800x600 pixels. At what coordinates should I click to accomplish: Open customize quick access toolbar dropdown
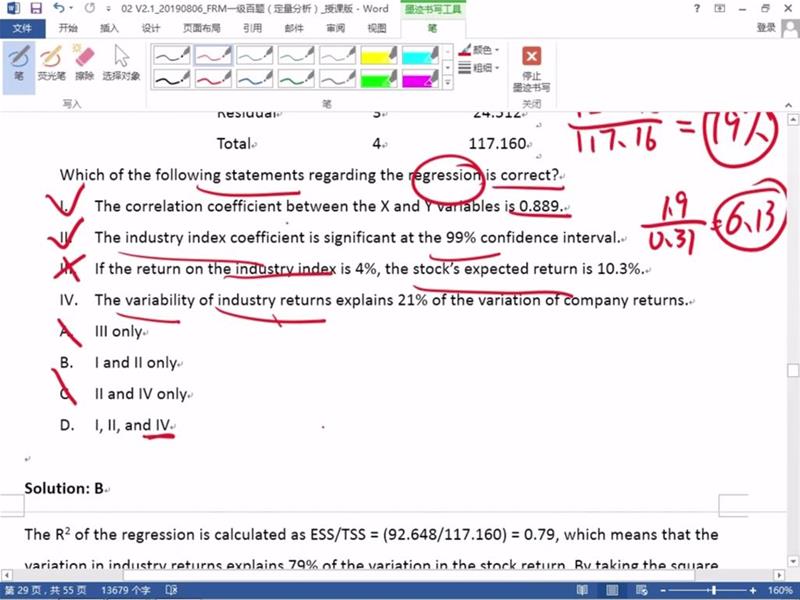(x=108, y=9)
